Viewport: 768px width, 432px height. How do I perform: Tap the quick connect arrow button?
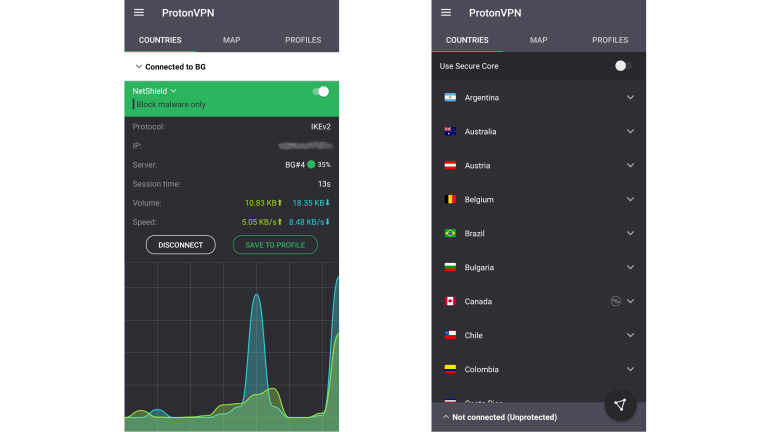620,405
